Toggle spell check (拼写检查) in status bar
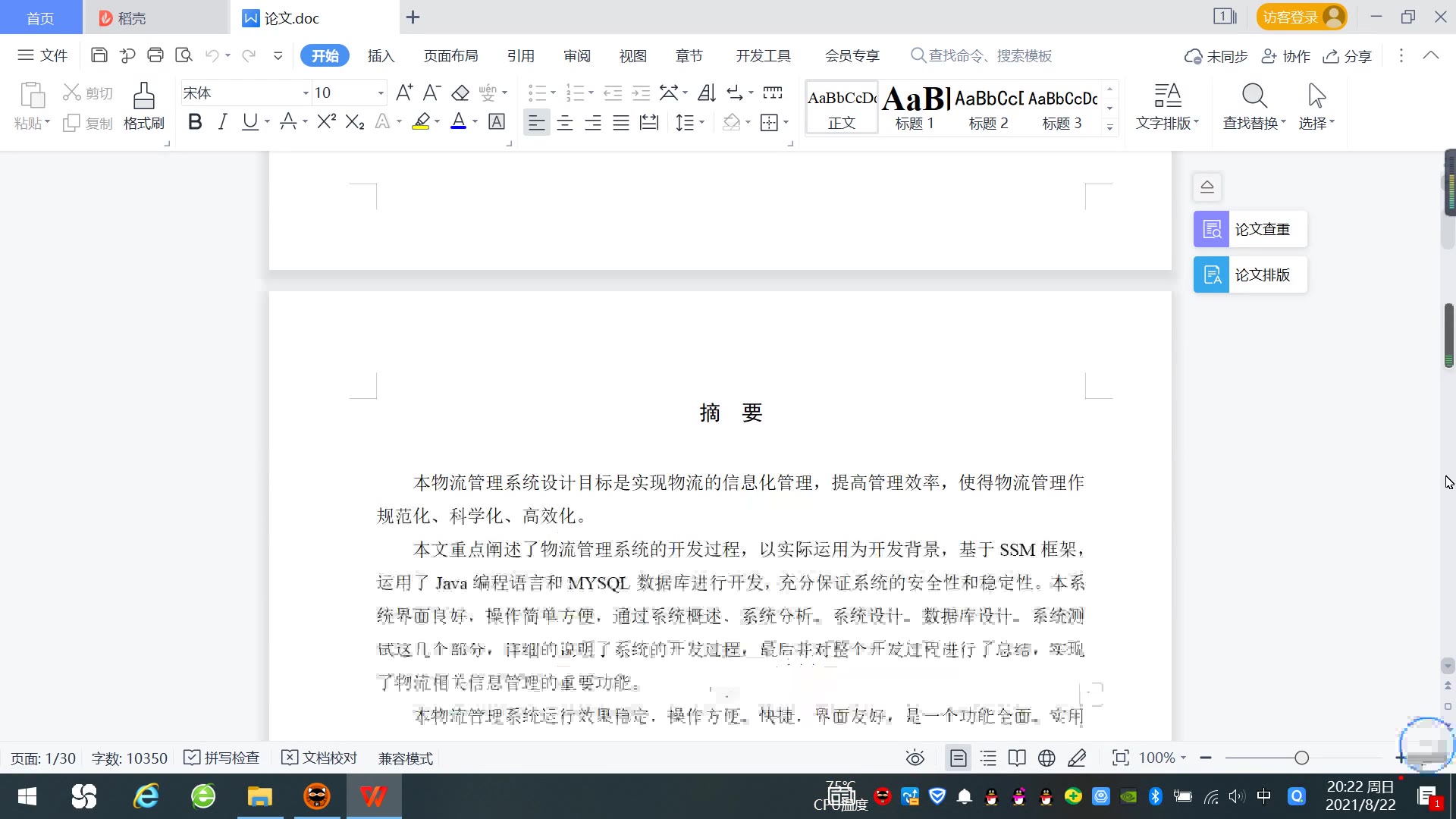The width and height of the screenshot is (1456, 819). [x=222, y=758]
